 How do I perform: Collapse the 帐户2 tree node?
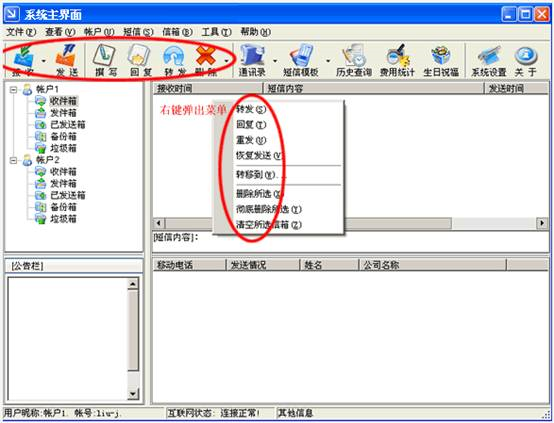13,160
